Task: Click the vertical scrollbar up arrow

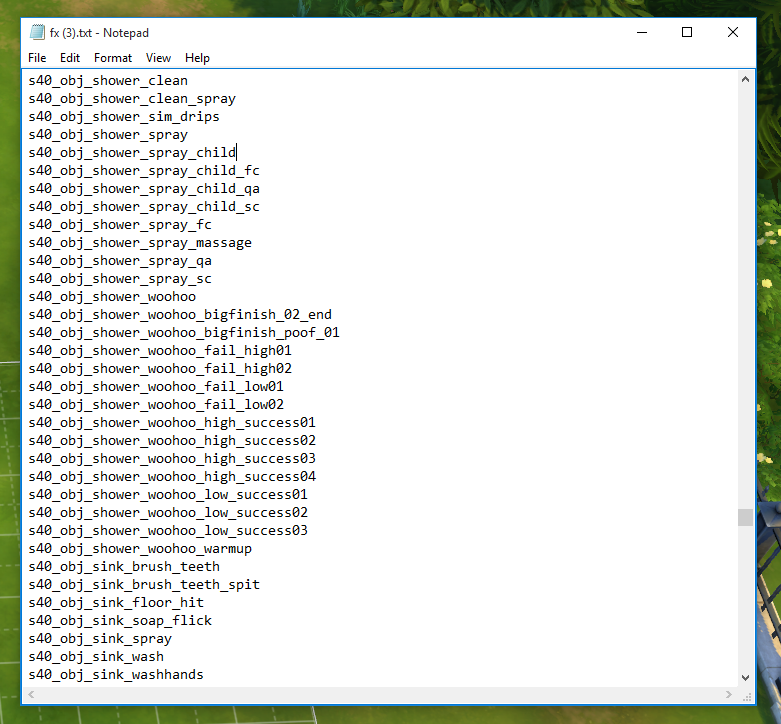Action: pyautogui.click(x=745, y=79)
